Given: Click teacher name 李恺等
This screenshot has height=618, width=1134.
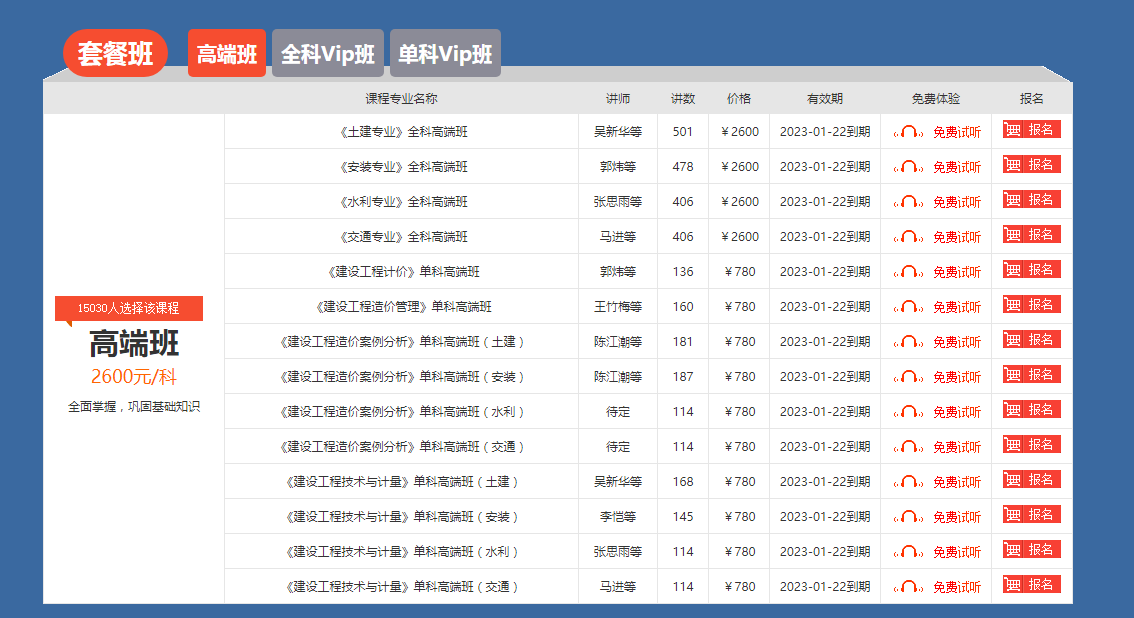Looking at the screenshot, I should point(618,518).
